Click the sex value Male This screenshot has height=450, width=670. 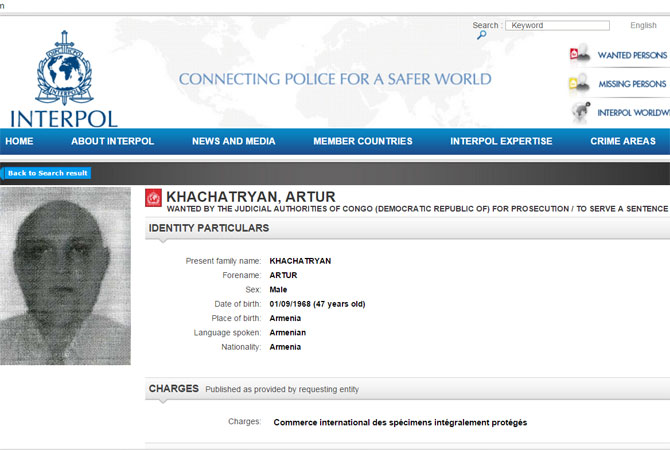pos(278,289)
